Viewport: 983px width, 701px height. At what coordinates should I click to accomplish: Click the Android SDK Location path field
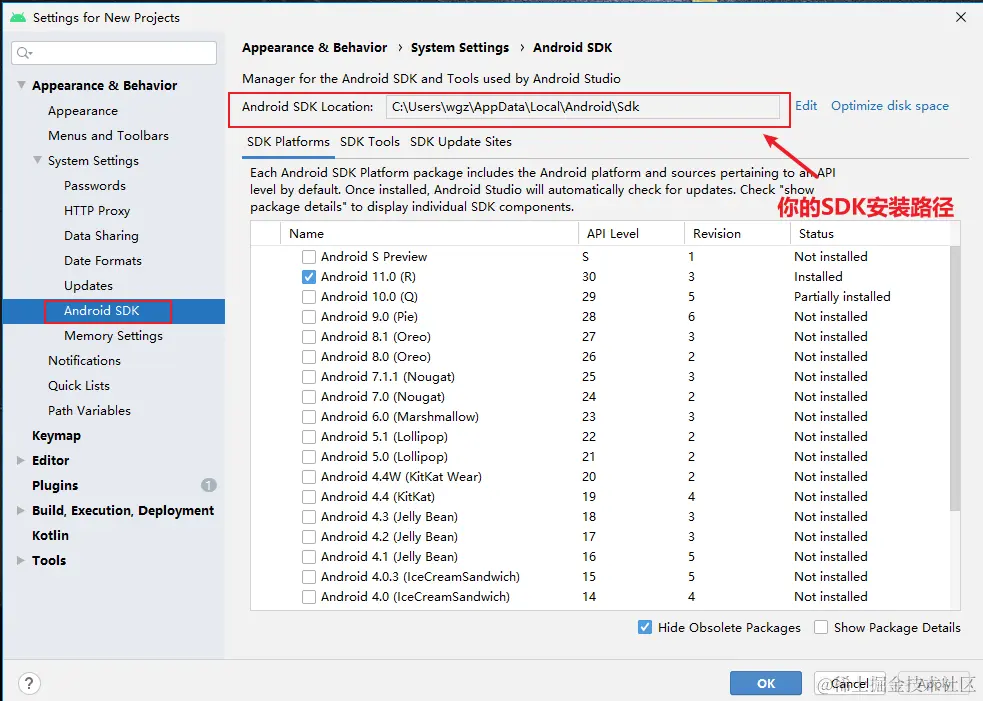pyautogui.click(x=583, y=107)
